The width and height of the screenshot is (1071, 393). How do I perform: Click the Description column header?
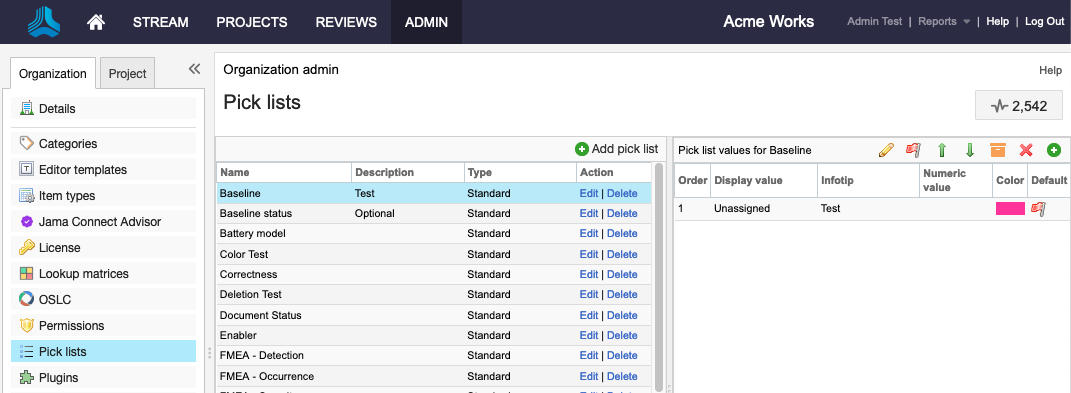click(407, 172)
